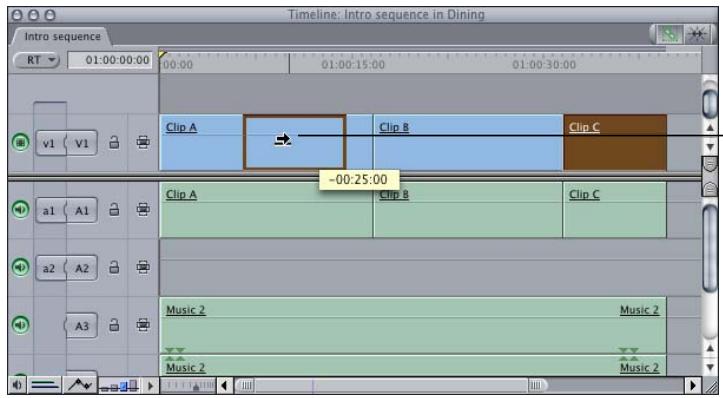723x398 pixels.
Task: Select the Intro sequence tab
Action: click(x=62, y=36)
